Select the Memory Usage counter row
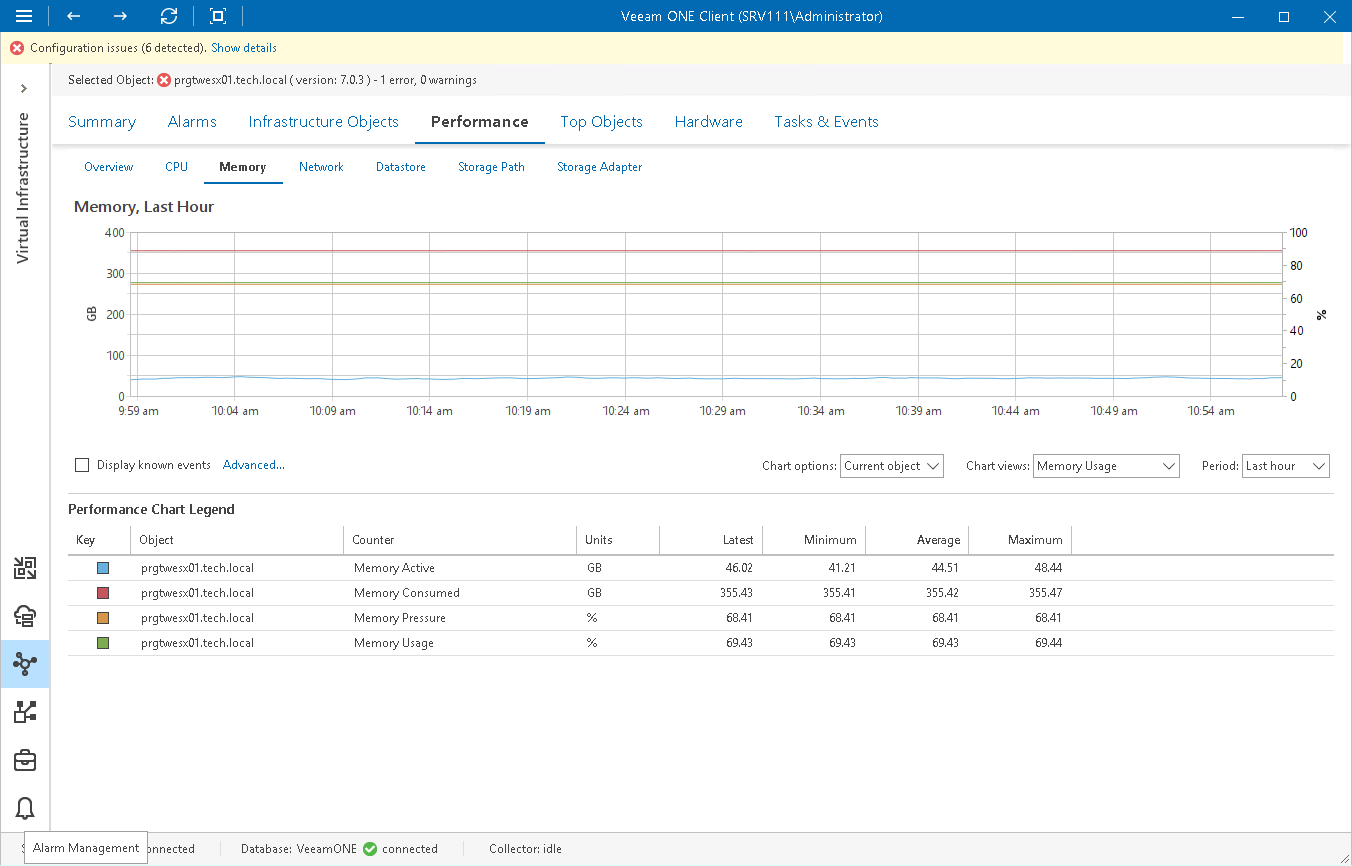The image size is (1352, 866). point(701,643)
